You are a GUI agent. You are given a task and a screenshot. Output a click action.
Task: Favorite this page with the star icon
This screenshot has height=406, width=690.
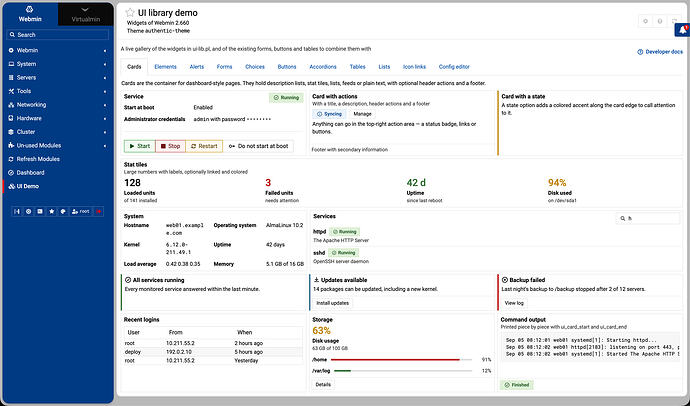click(130, 13)
